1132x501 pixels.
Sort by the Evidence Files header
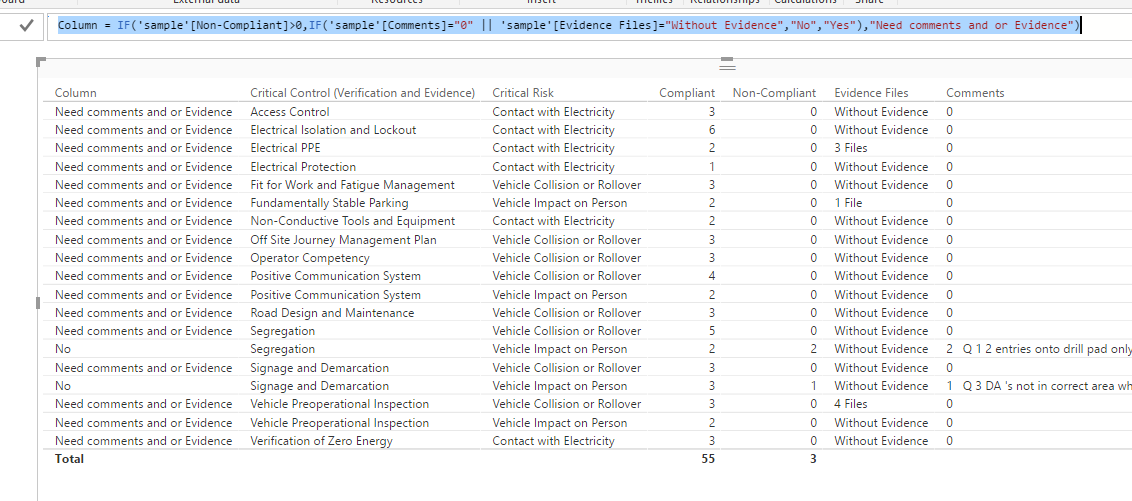(871, 93)
